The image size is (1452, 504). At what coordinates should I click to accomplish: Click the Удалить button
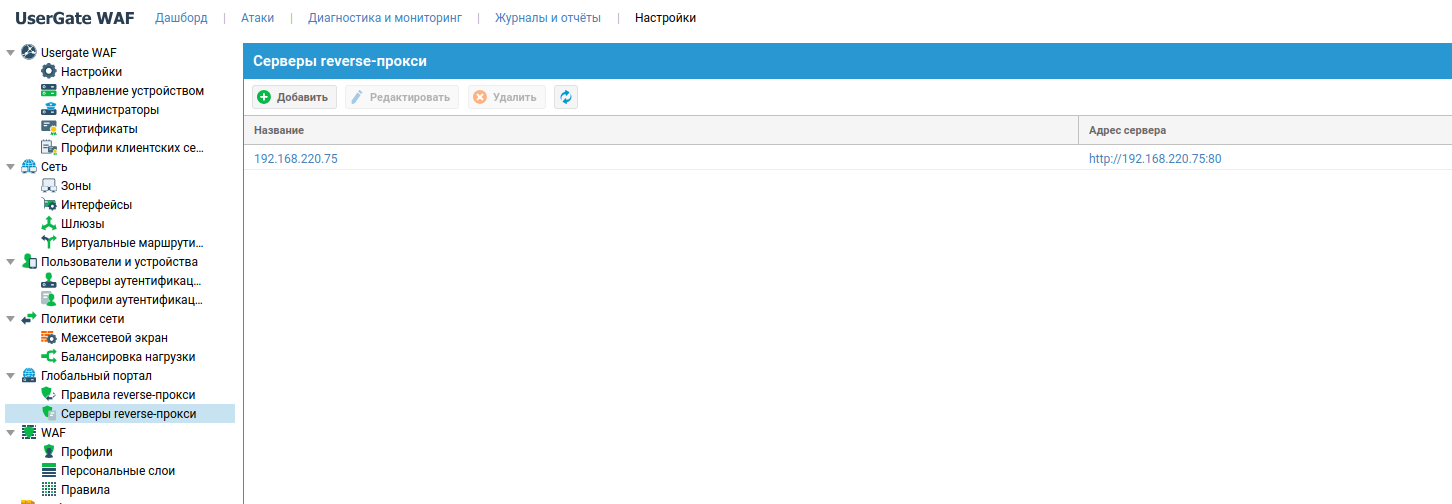tap(506, 97)
